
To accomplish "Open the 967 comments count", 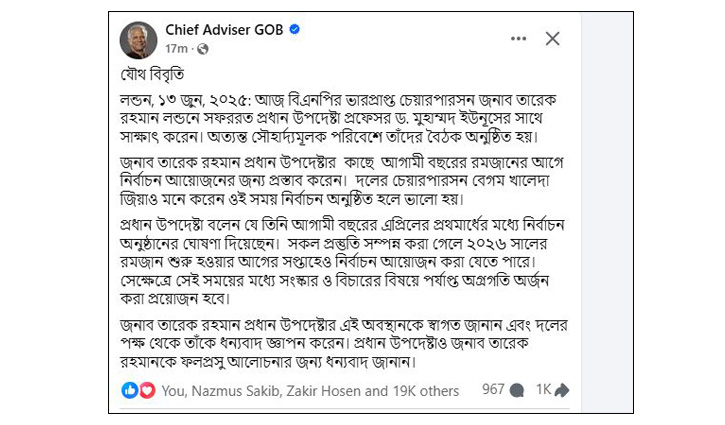I will [x=494, y=390].
